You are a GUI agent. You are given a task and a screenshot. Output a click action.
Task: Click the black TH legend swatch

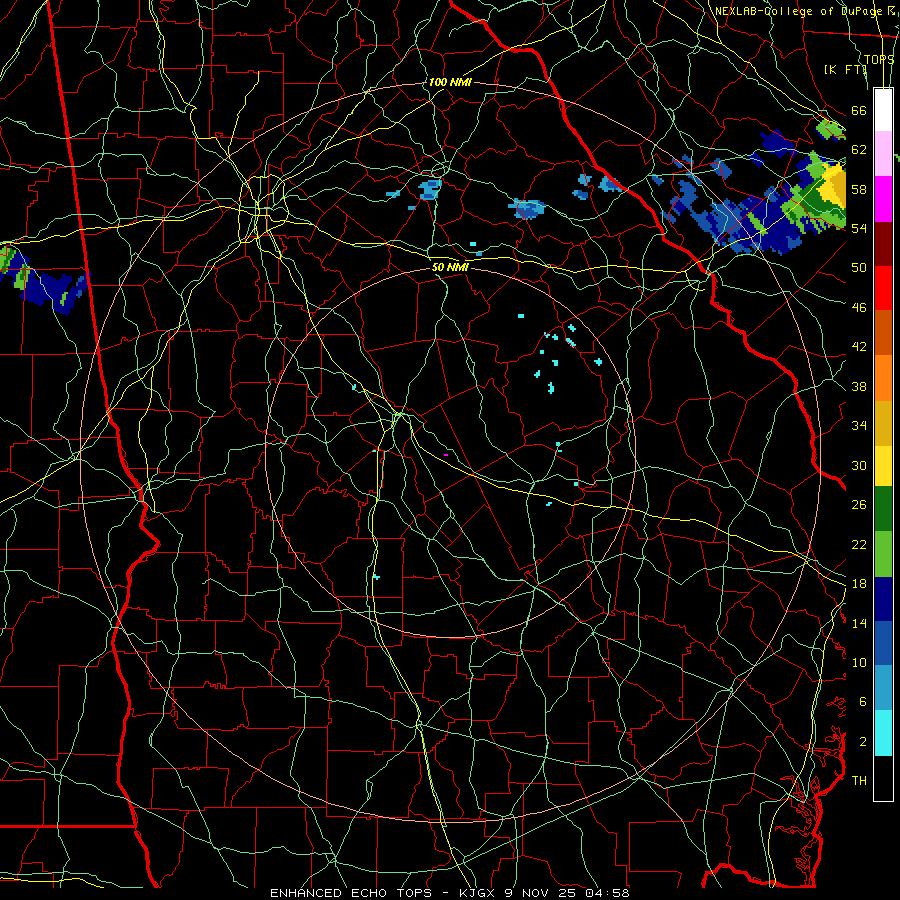point(883,778)
